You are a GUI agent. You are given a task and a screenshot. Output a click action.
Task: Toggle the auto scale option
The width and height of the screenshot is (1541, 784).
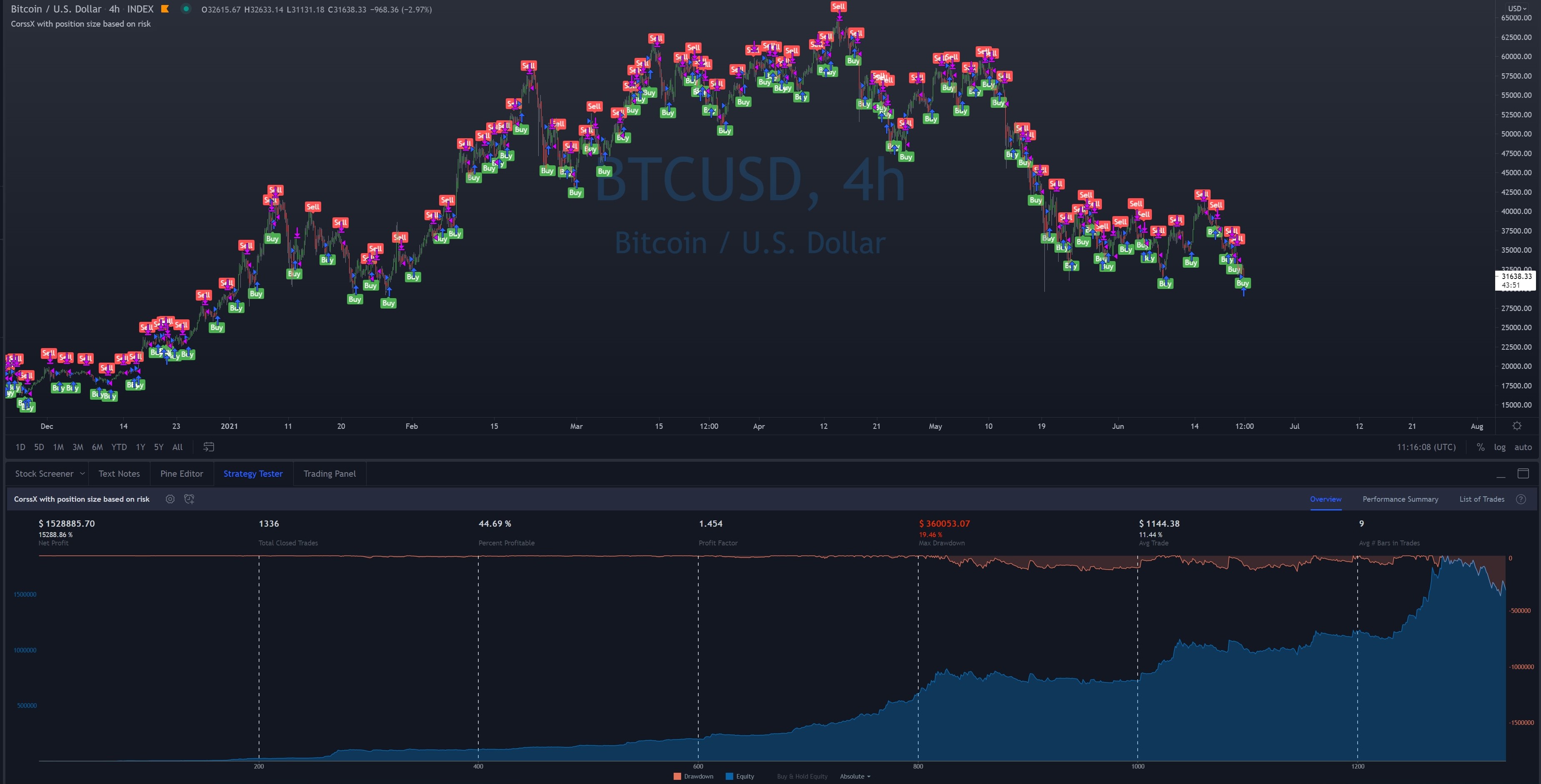click(1522, 447)
